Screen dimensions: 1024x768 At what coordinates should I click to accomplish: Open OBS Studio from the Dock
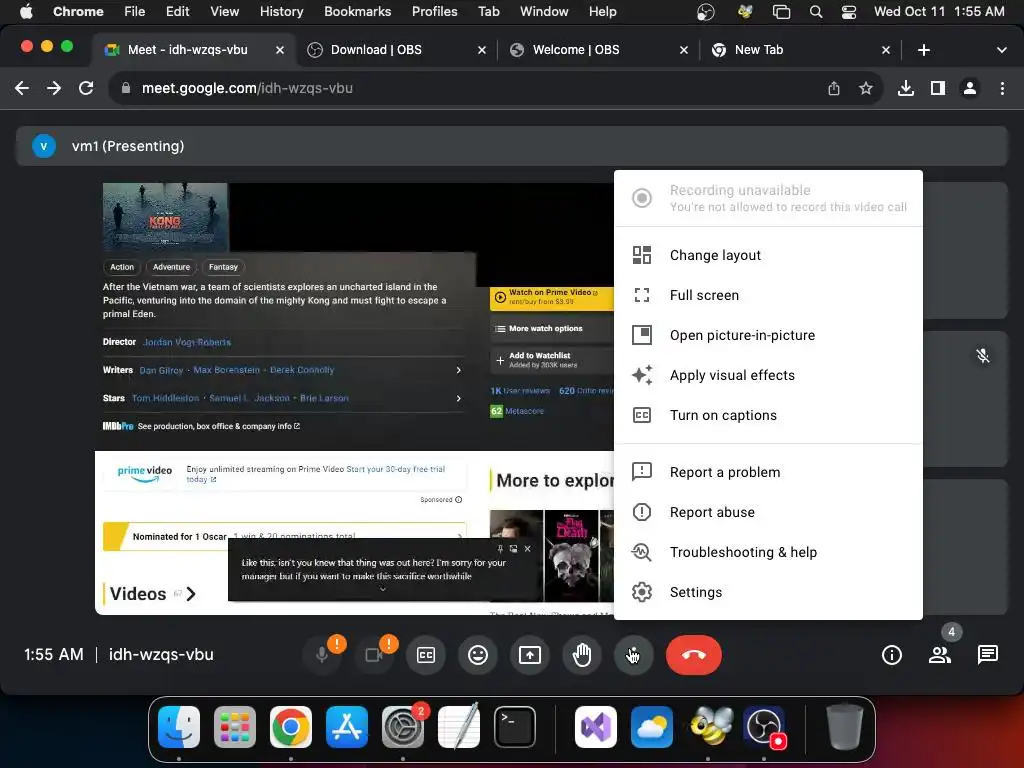coord(764,727)
